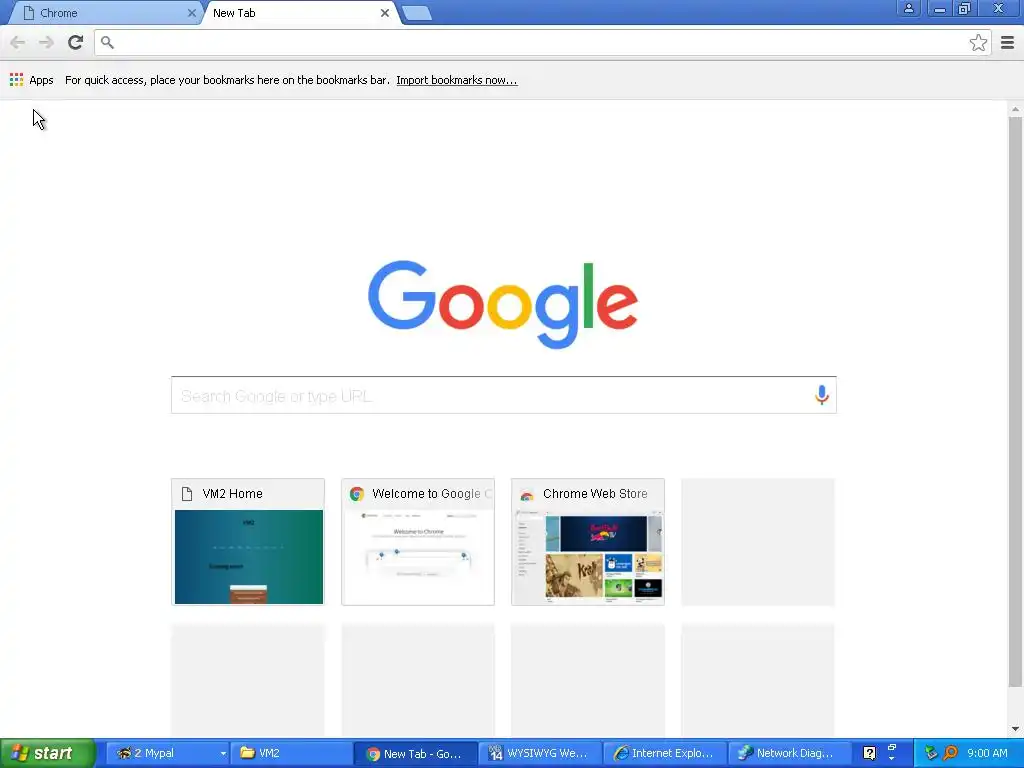
Task: Open the Apps shortcut in bookmarks bar
Action: tap(31, 80)
